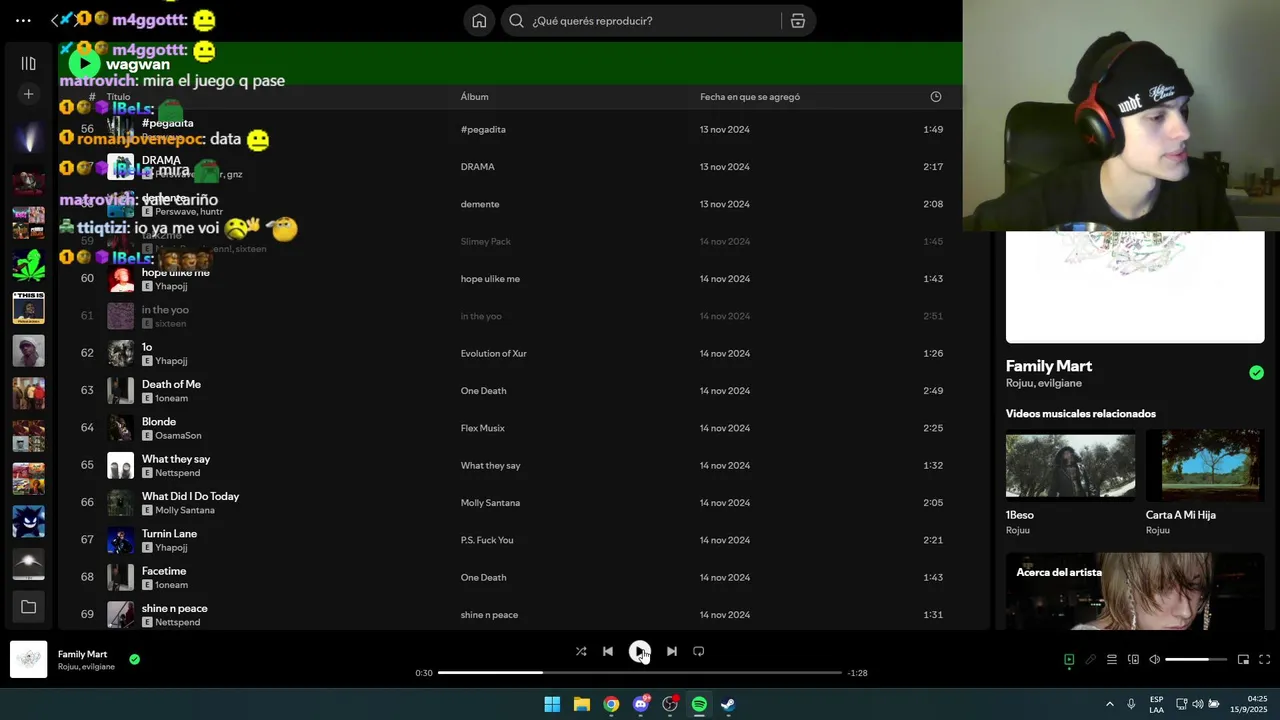
Task: Expand Your Library sidebar
Action: [x=28, y=64]
